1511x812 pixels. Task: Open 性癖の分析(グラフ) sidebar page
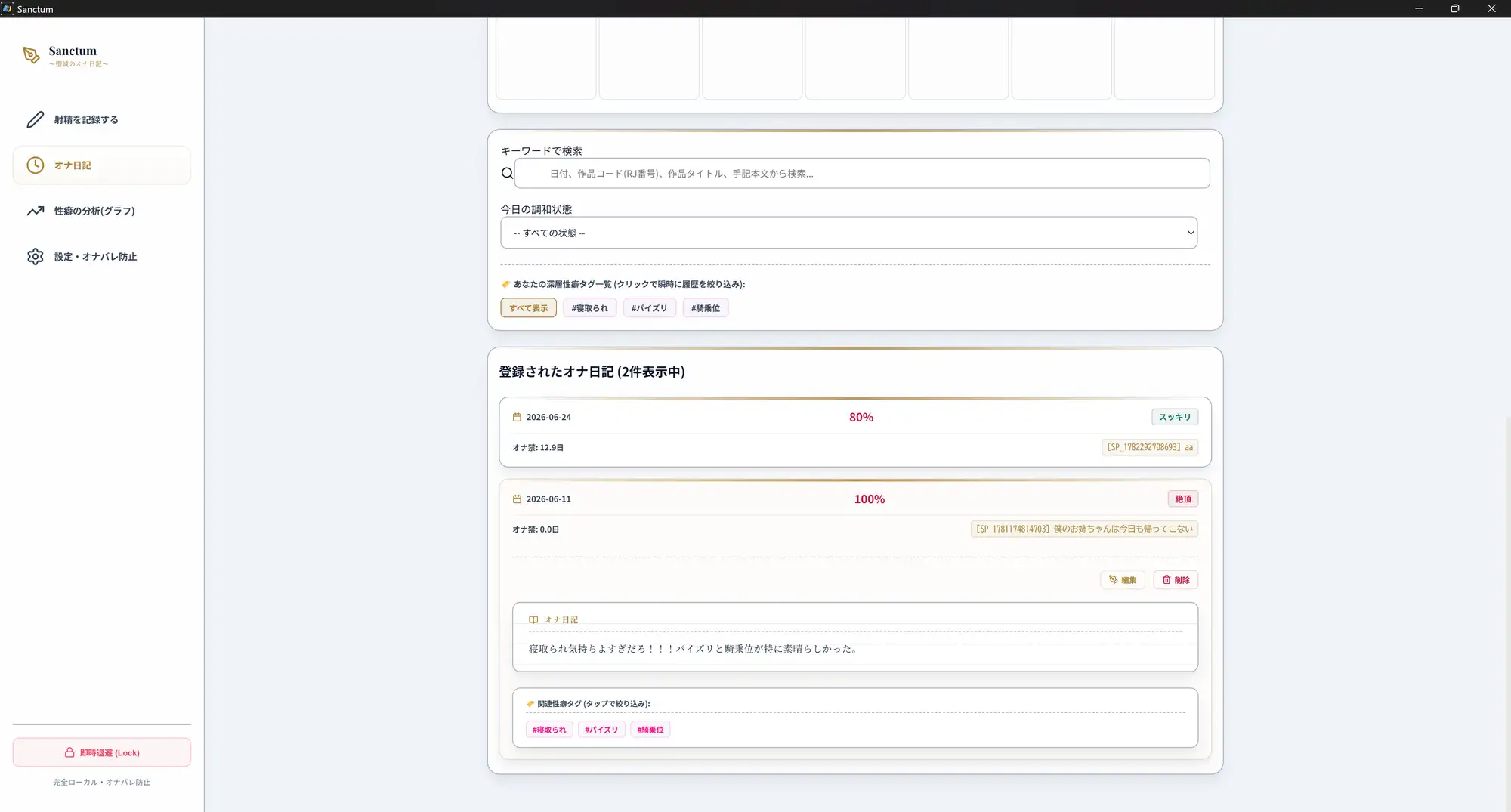tap(102, 211)
